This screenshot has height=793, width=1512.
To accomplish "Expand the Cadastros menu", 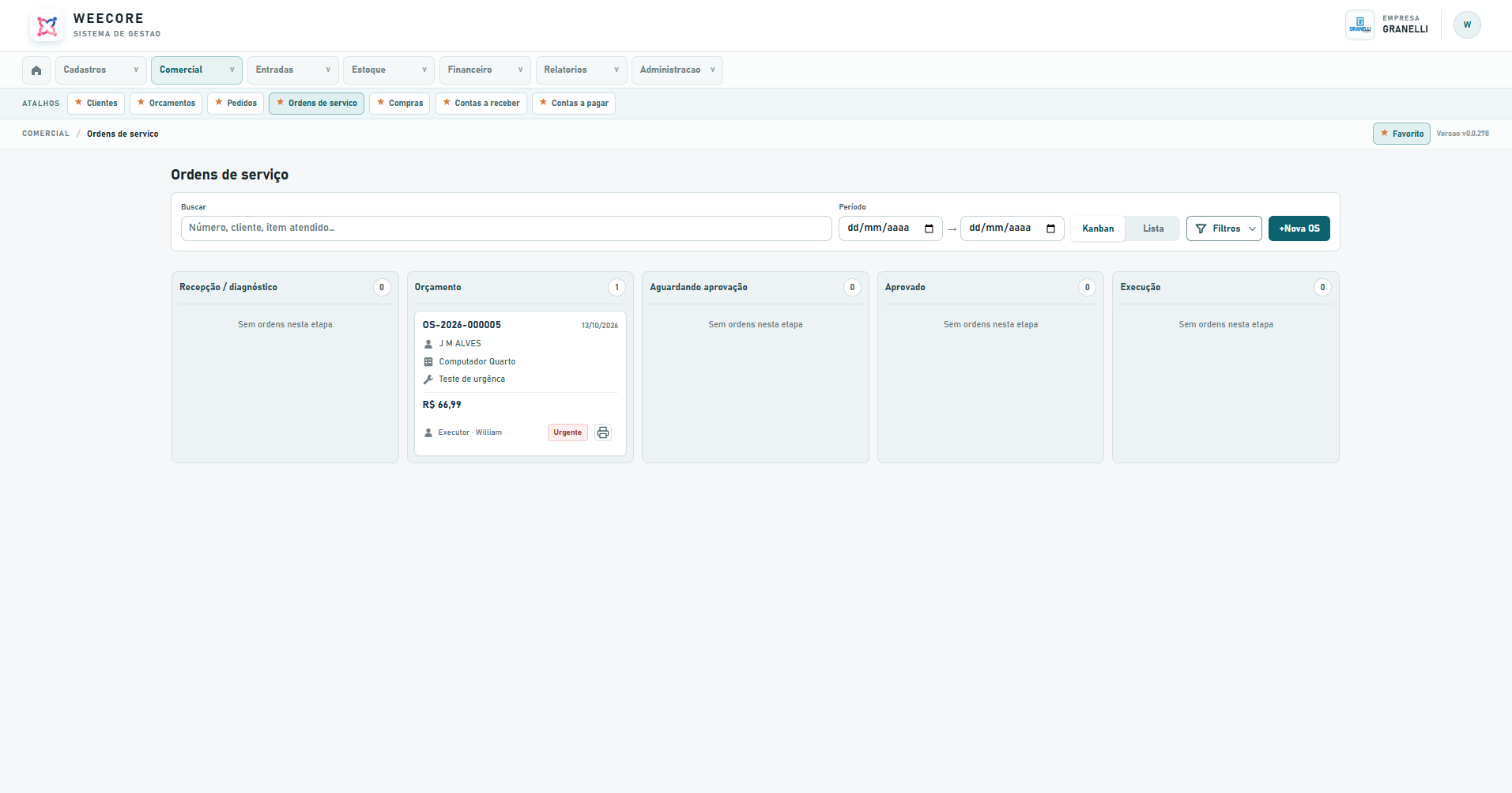I will (x=100, y=70).
